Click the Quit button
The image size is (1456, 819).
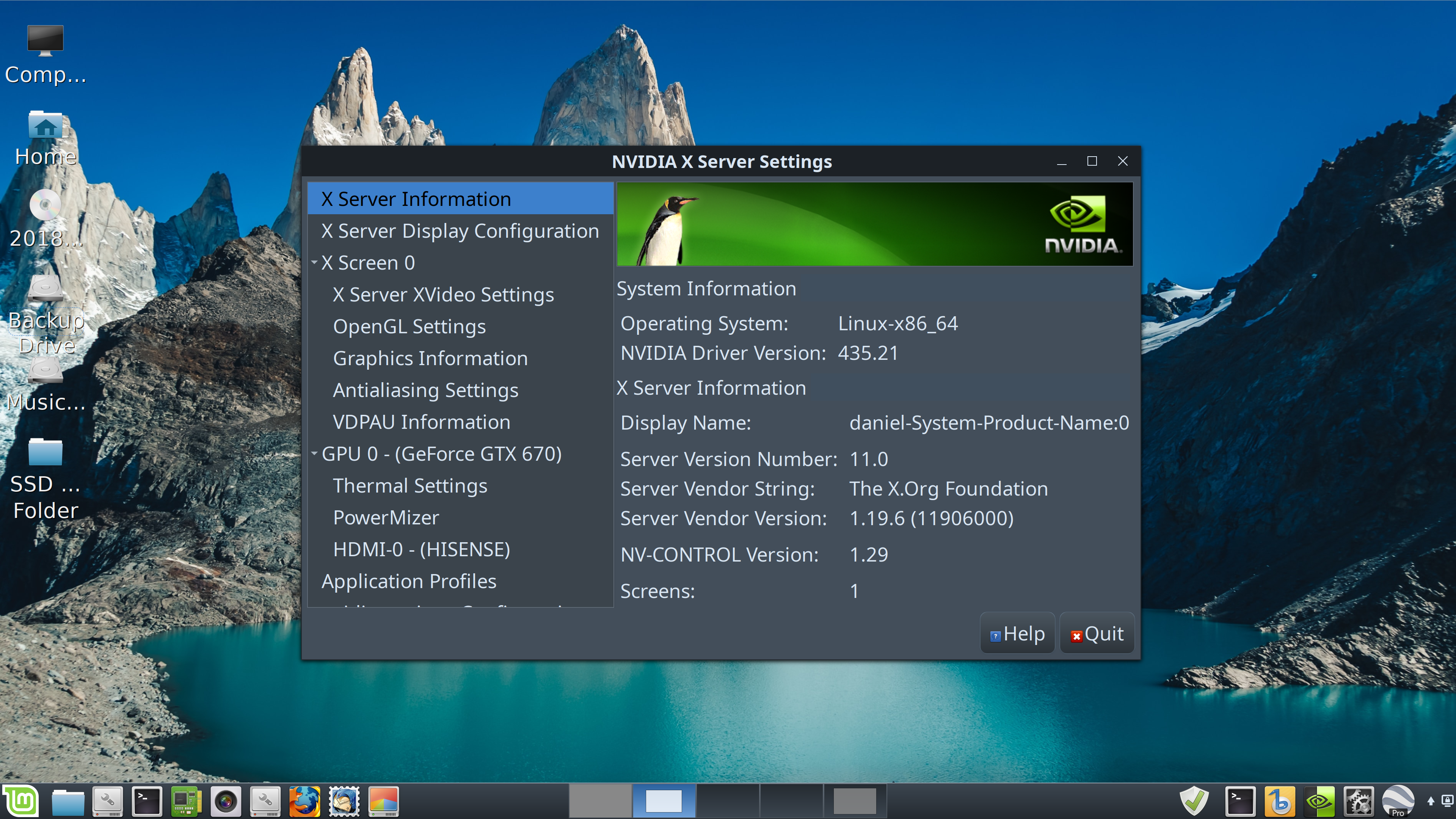[x=1097, y=633]
